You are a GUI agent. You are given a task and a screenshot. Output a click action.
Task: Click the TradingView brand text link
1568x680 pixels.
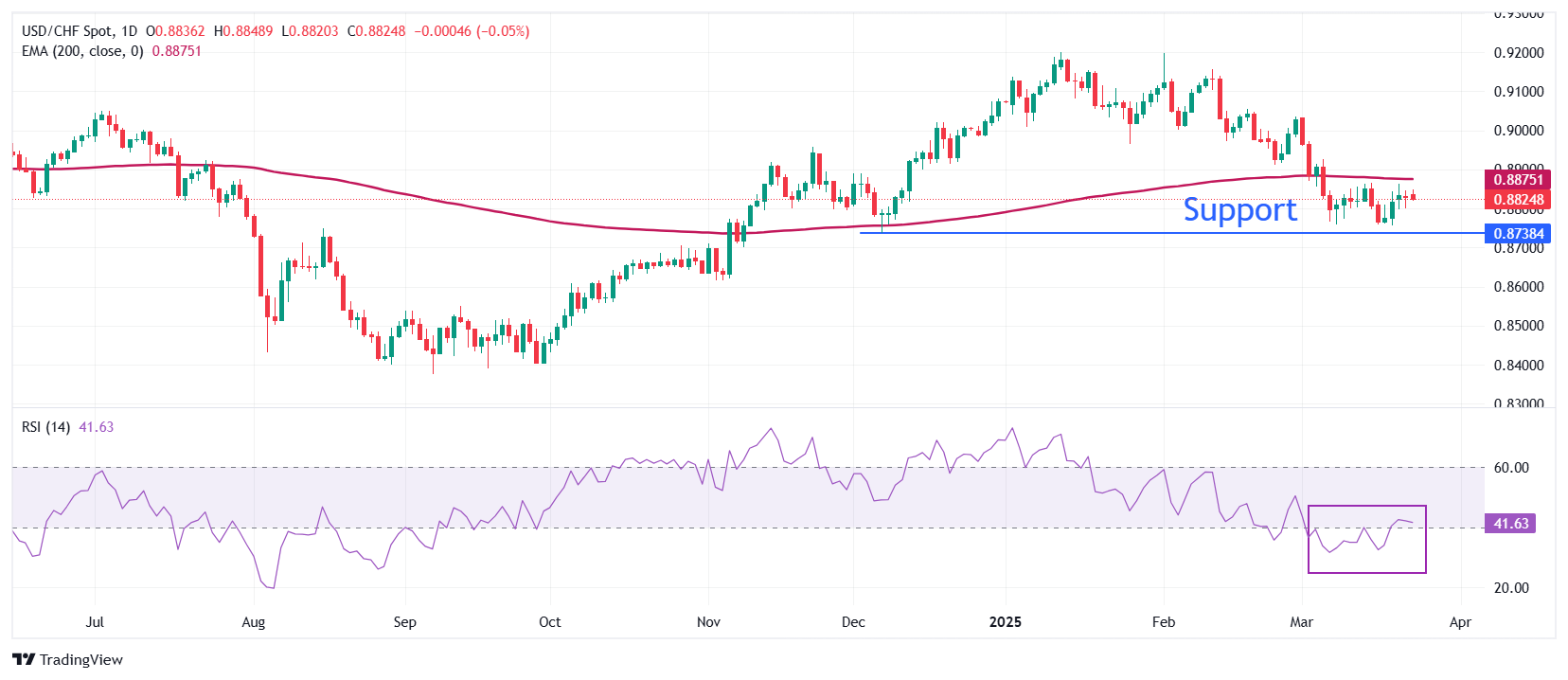pyautogui.click(x=81, y=660)
